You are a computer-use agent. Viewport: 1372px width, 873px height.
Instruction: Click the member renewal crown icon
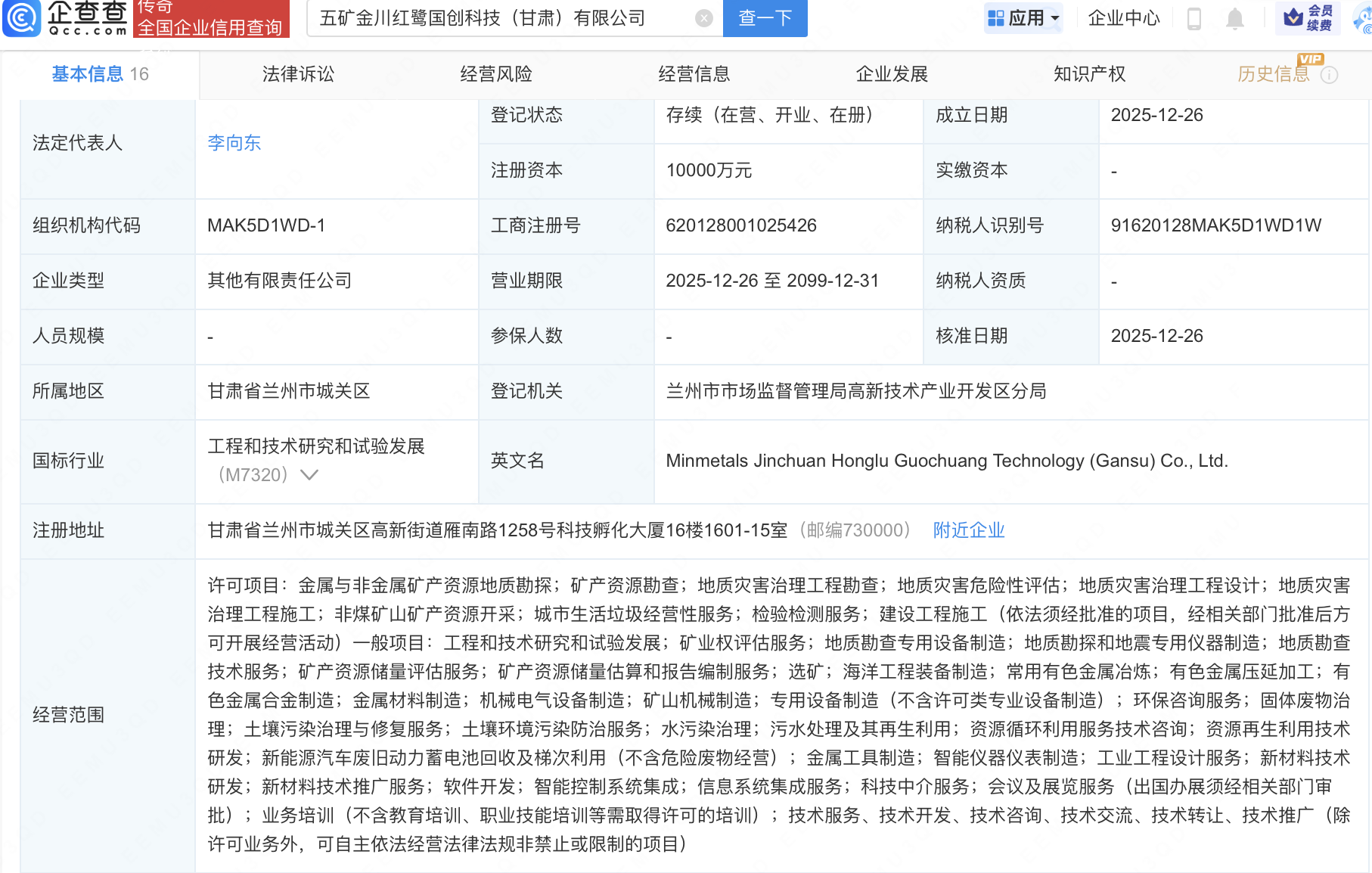(1294, 17)
